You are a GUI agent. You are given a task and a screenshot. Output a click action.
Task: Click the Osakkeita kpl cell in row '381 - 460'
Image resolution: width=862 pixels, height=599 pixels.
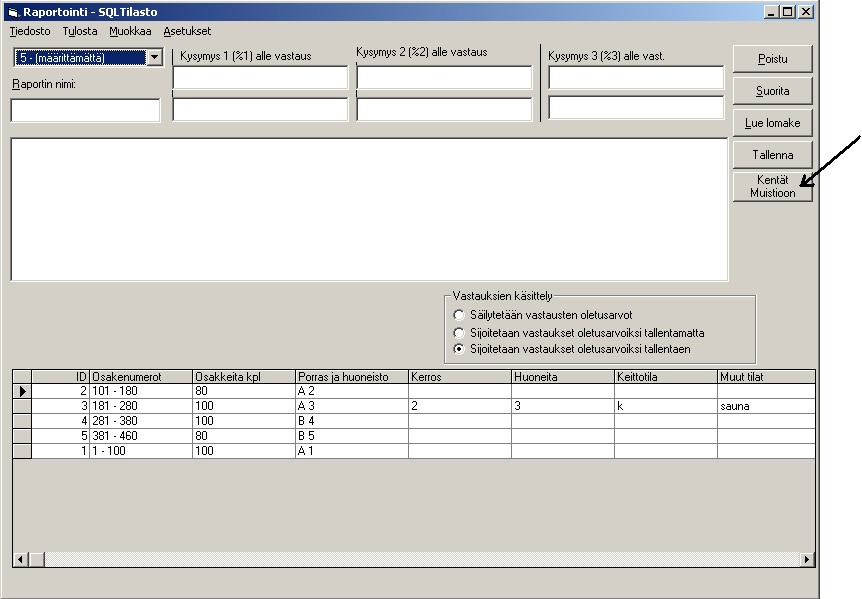[x=244, y=436]
